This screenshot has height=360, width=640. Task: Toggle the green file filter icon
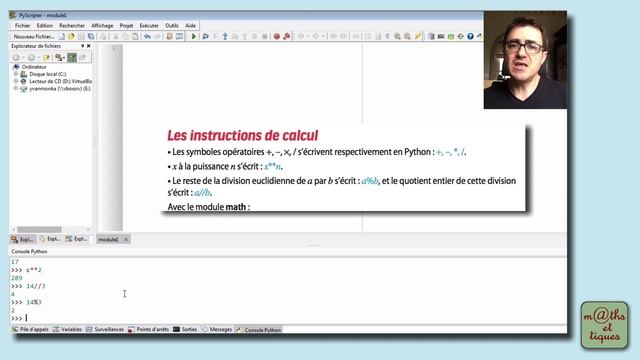pyautogui.click(x=72, y=58)
